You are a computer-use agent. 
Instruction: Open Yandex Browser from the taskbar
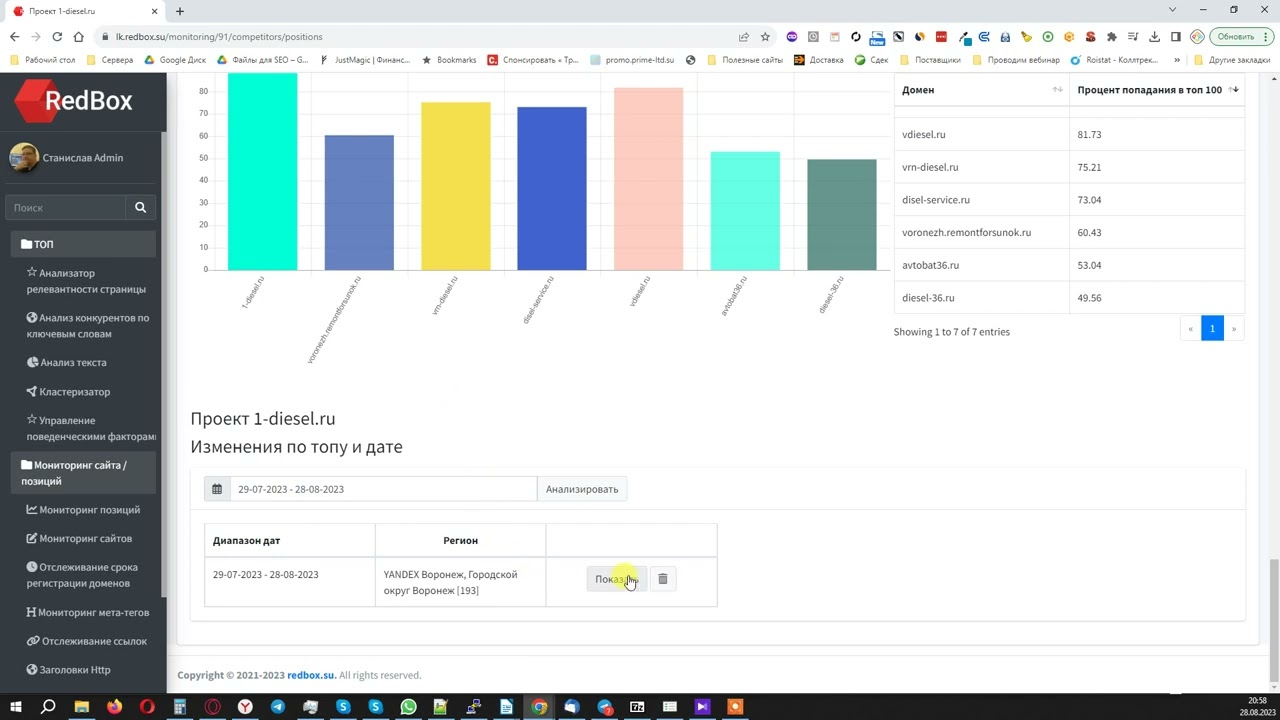245,707
